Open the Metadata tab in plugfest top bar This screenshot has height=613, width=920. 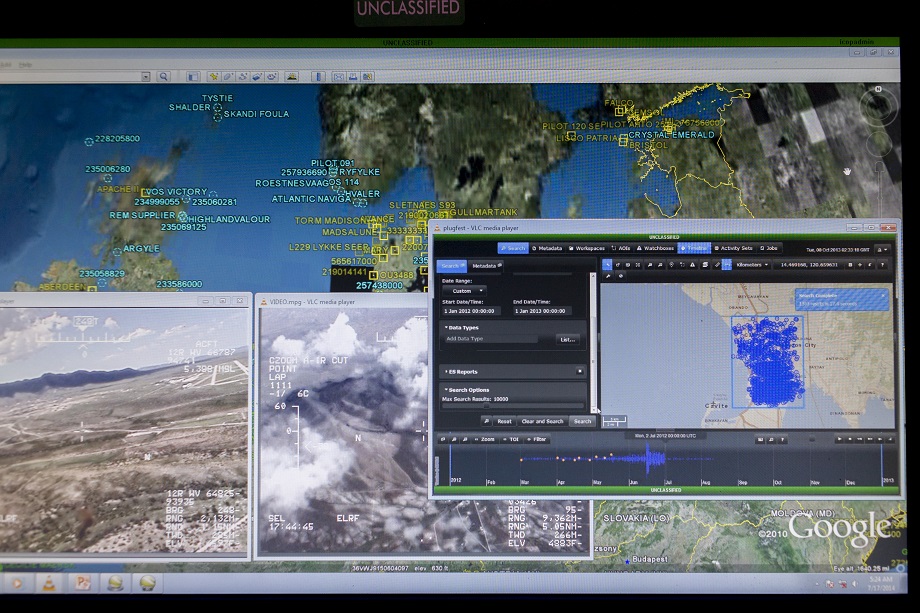coord(547,248)
